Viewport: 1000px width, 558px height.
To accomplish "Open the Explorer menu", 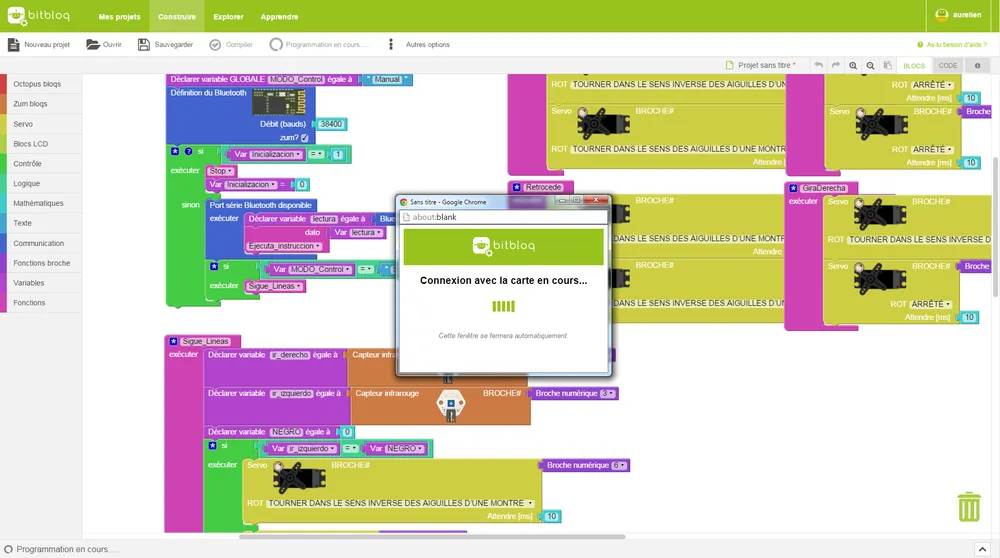I will (x=228, y=17).
